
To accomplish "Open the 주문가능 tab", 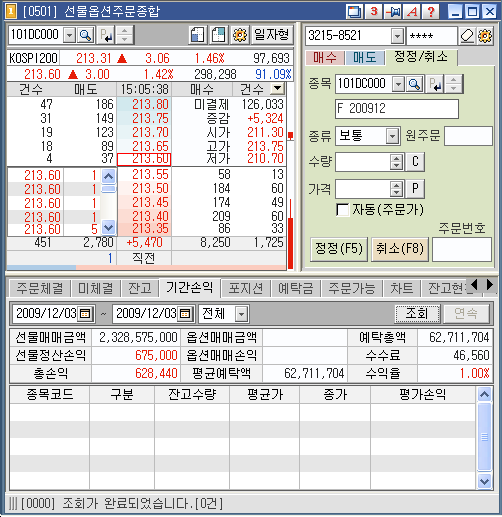I will click(x=352, y=288).
